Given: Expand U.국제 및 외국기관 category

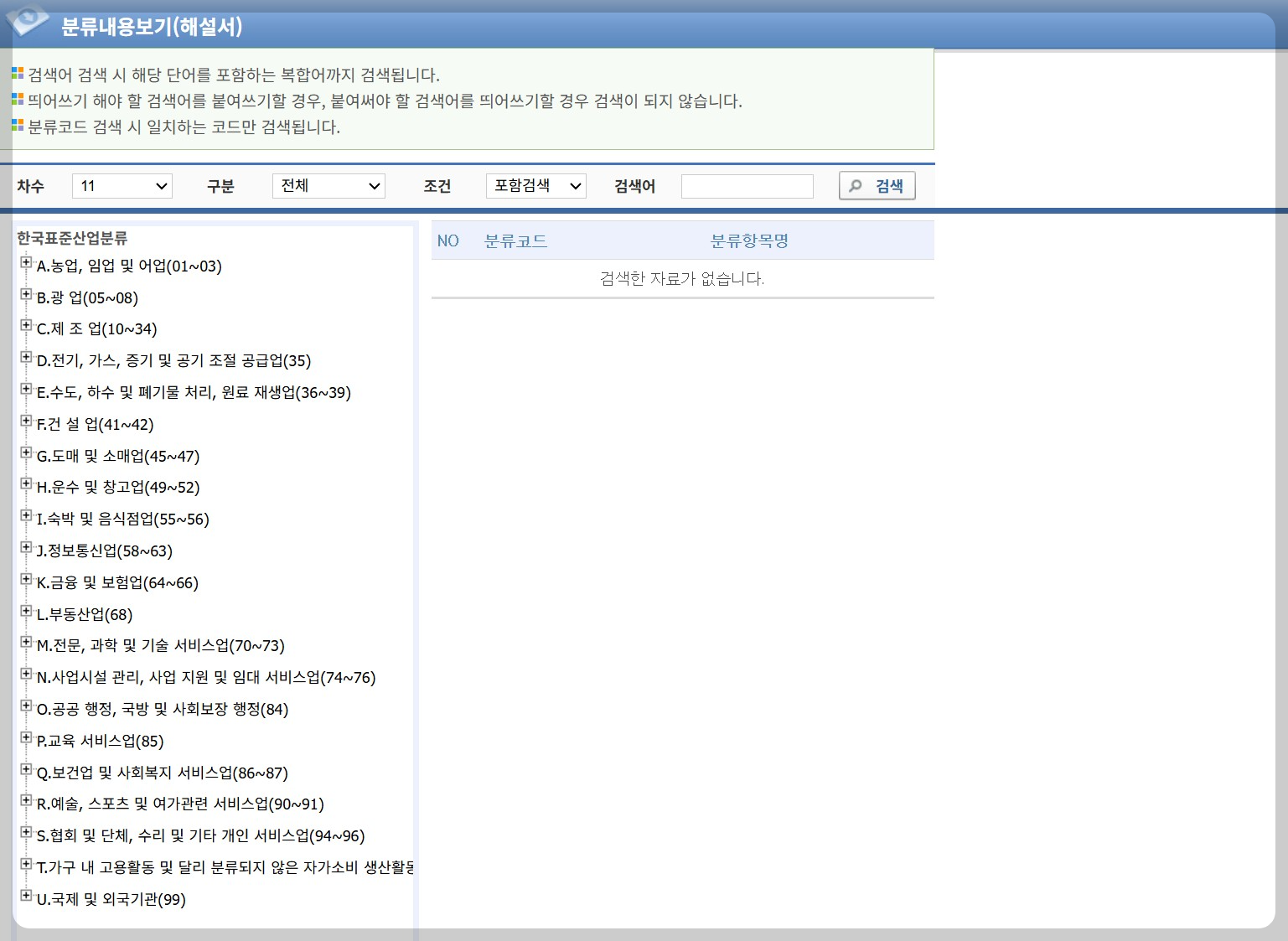Looking at the screenshot, I should pyautogui.click(x=26, y=896).
